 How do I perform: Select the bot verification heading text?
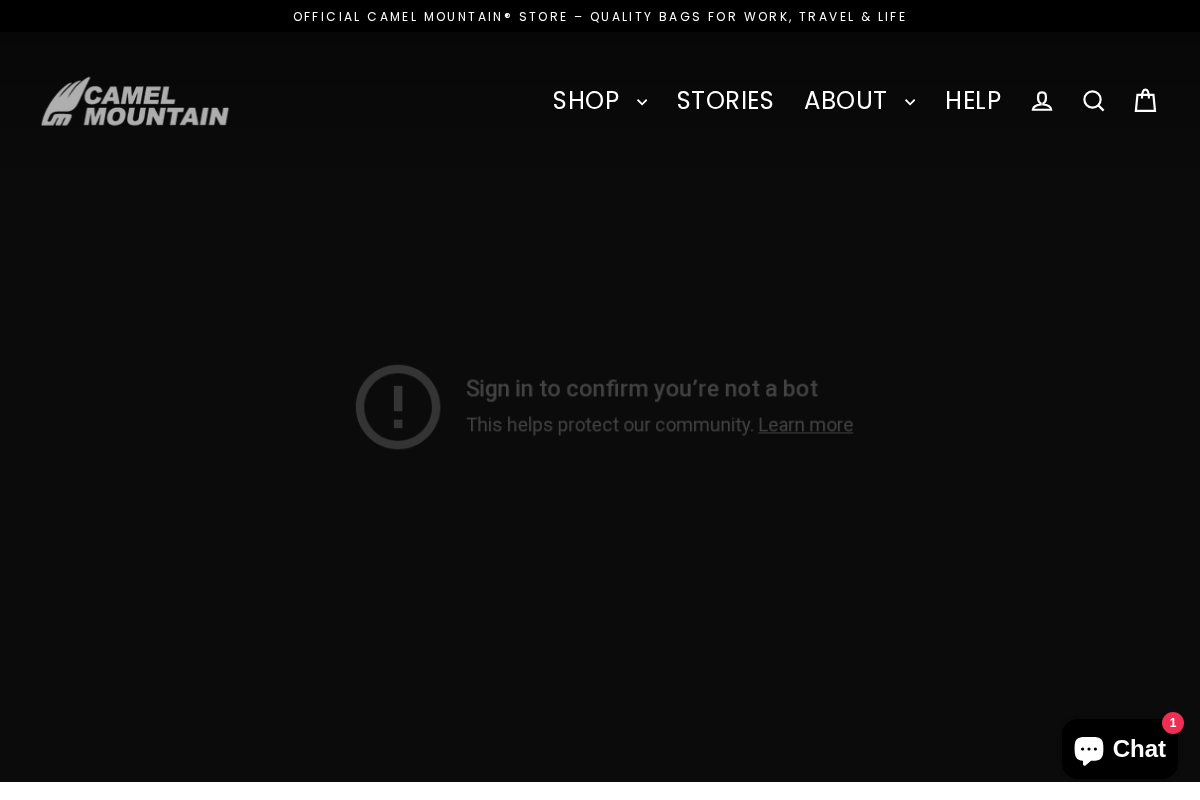[x=642, y=389]
